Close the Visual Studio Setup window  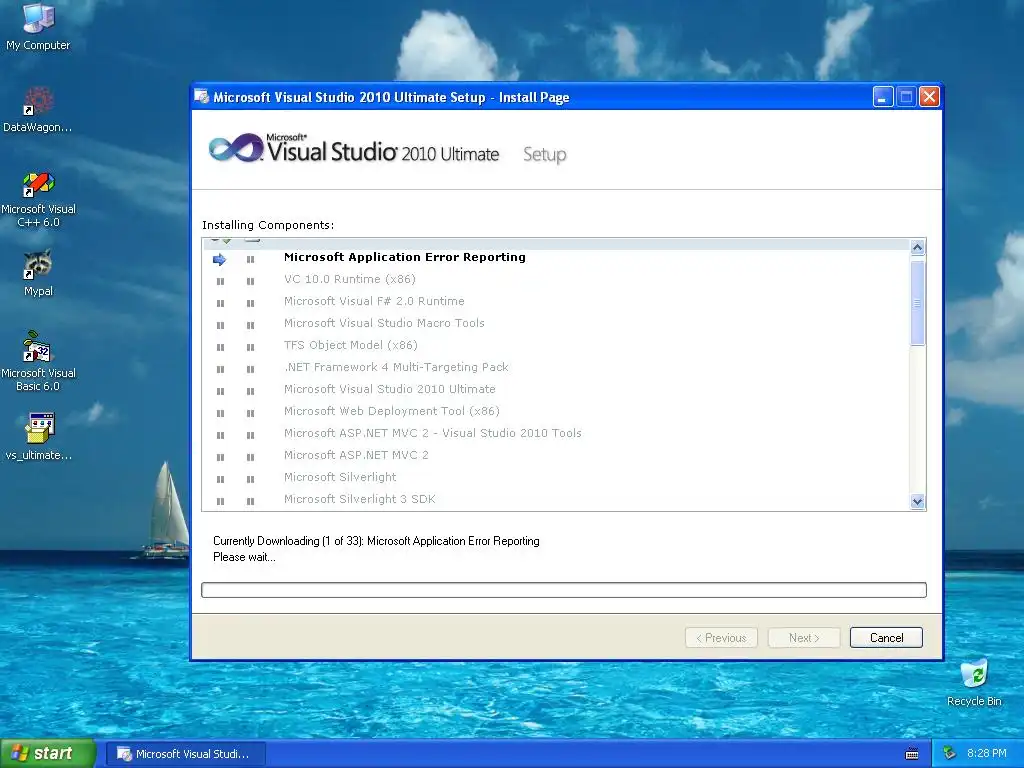(929, 97)
